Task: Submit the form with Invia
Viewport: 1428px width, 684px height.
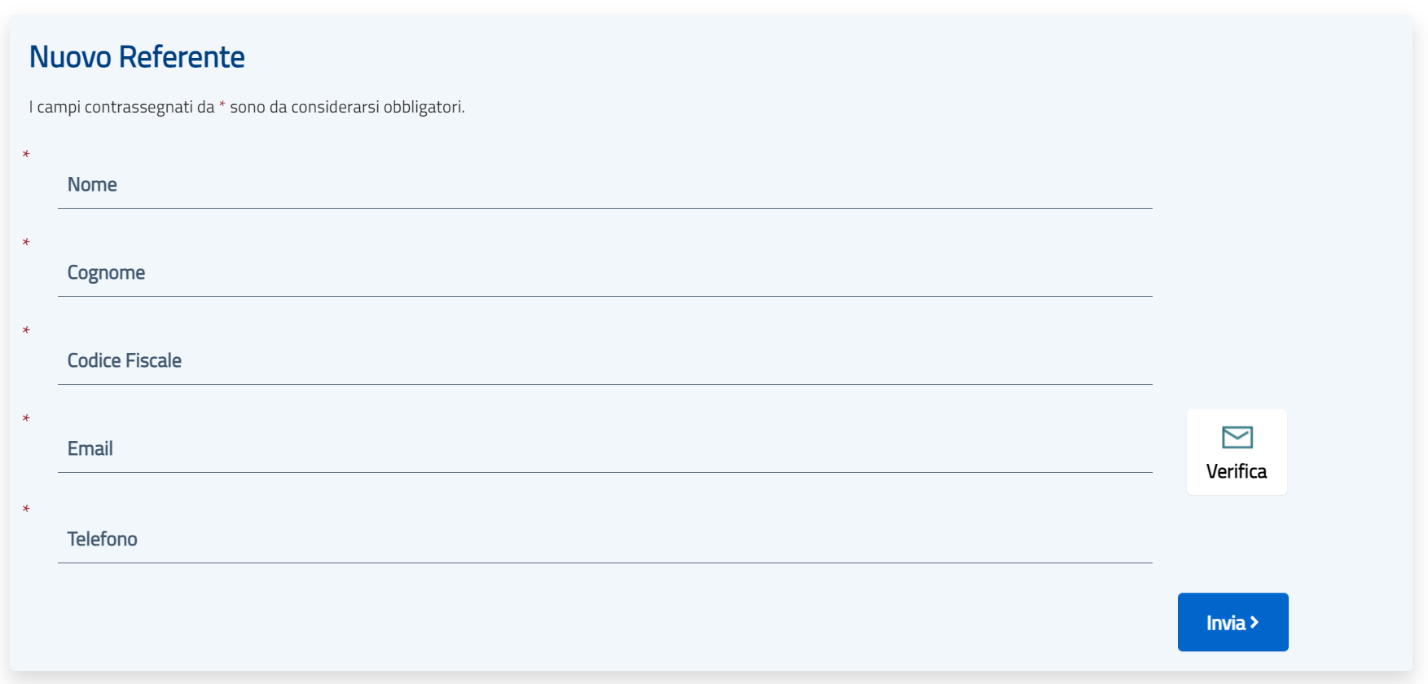Action: (1232, 622)
